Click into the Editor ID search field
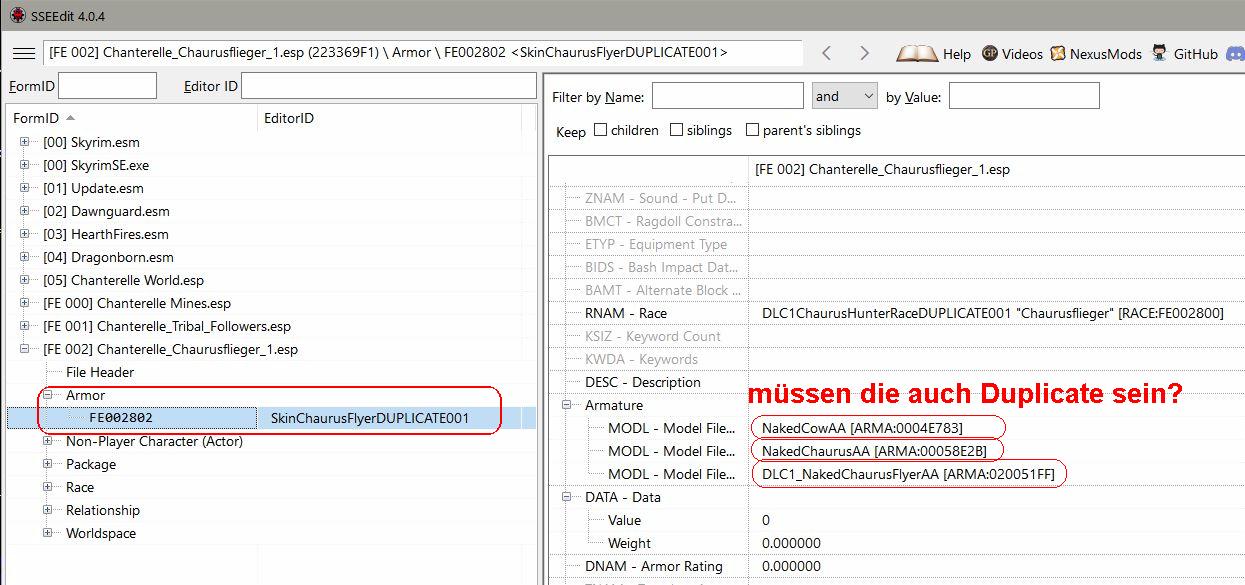Viewport: 1245px width, 585px height. coord(388,86)
